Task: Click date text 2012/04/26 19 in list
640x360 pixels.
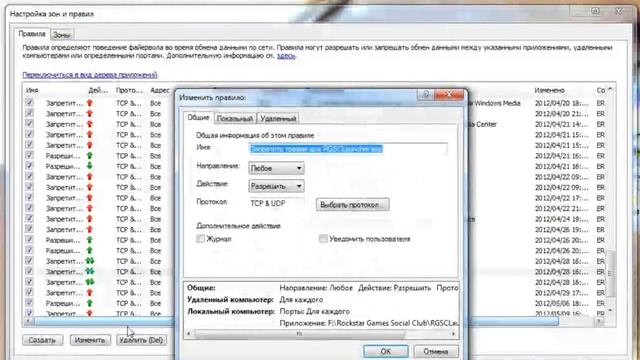Action: (x=562, y=230)
